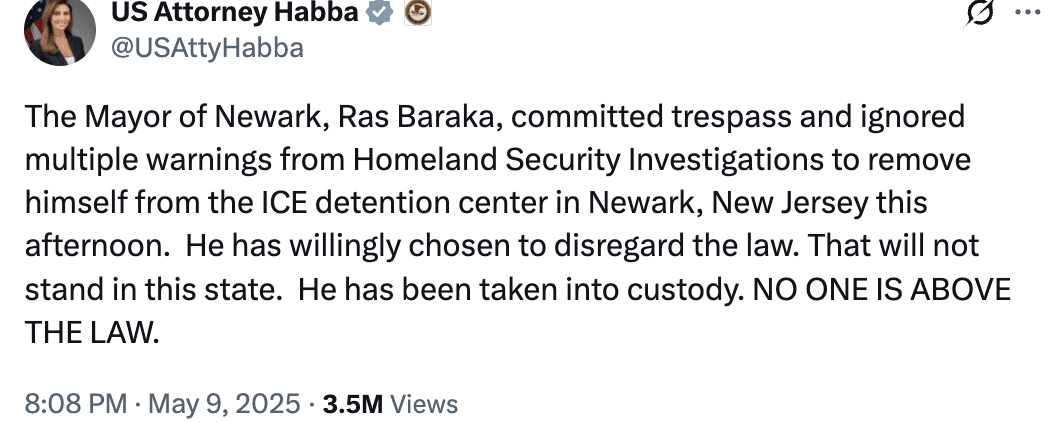
Task: Click the display name US Attorney Habba
Action: (x=234, y=13)
